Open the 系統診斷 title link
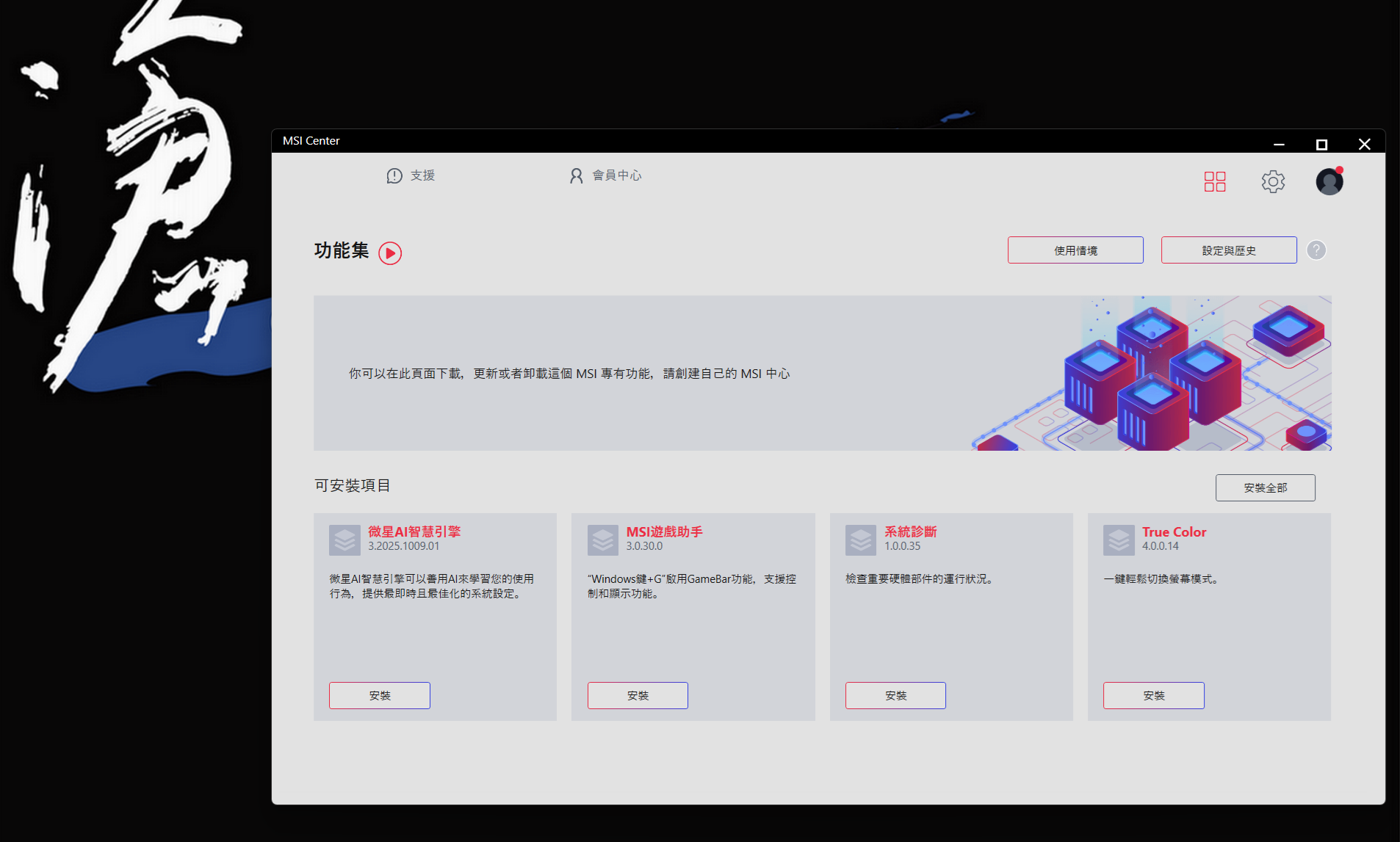The width and height of the screenshot is (1400, 842). click(x=911, y=531)
